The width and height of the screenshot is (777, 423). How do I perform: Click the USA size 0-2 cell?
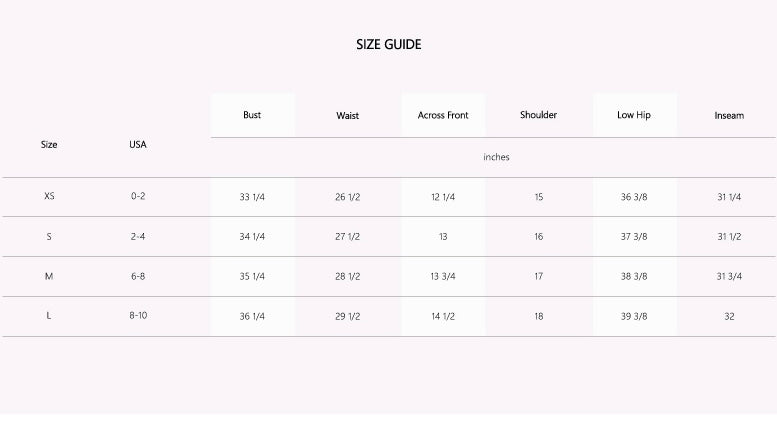[138, 196]
